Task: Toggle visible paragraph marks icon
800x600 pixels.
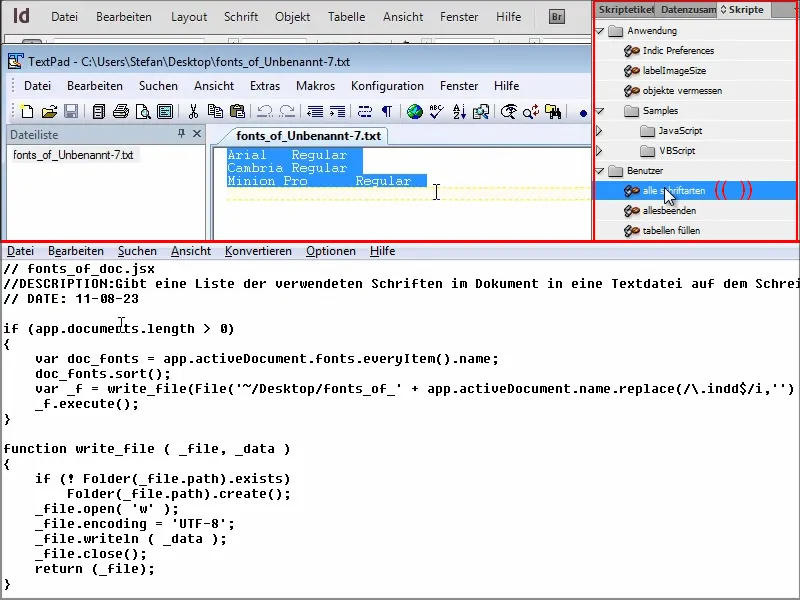Action: click(387, 111)
